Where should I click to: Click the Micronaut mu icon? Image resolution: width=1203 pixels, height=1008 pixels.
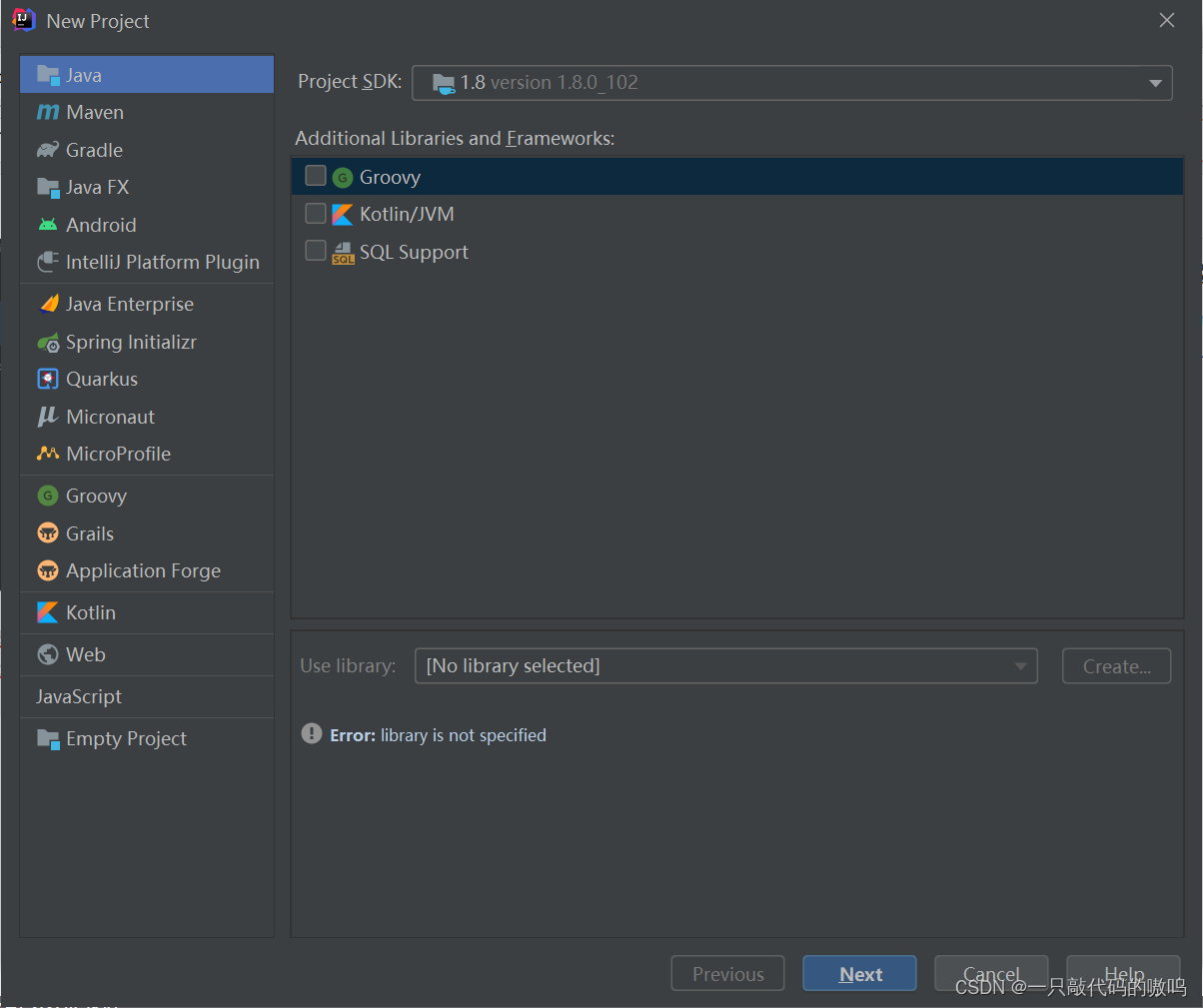(x=48, y=417)
